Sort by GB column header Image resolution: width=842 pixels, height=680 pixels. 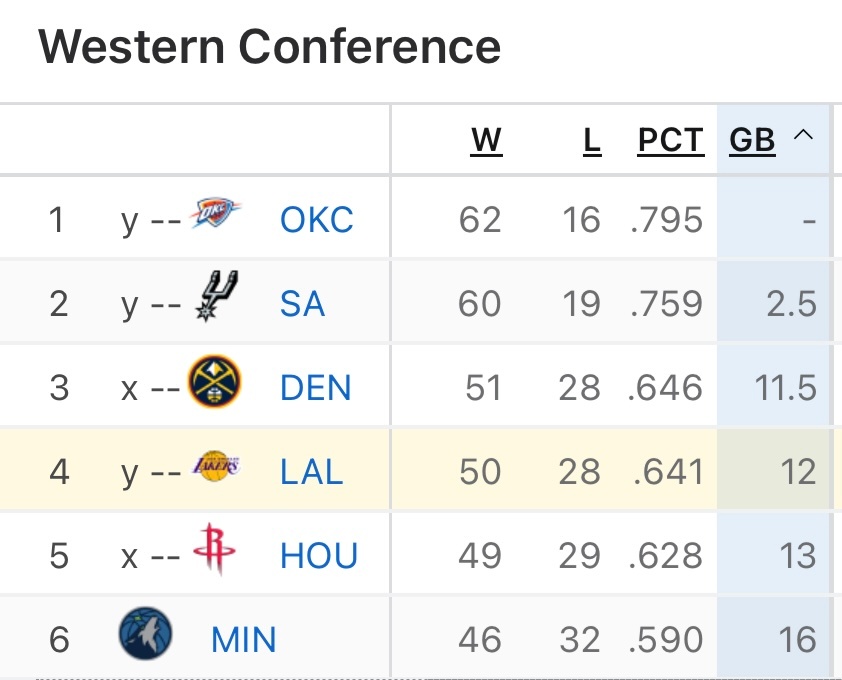coord(752,142)
